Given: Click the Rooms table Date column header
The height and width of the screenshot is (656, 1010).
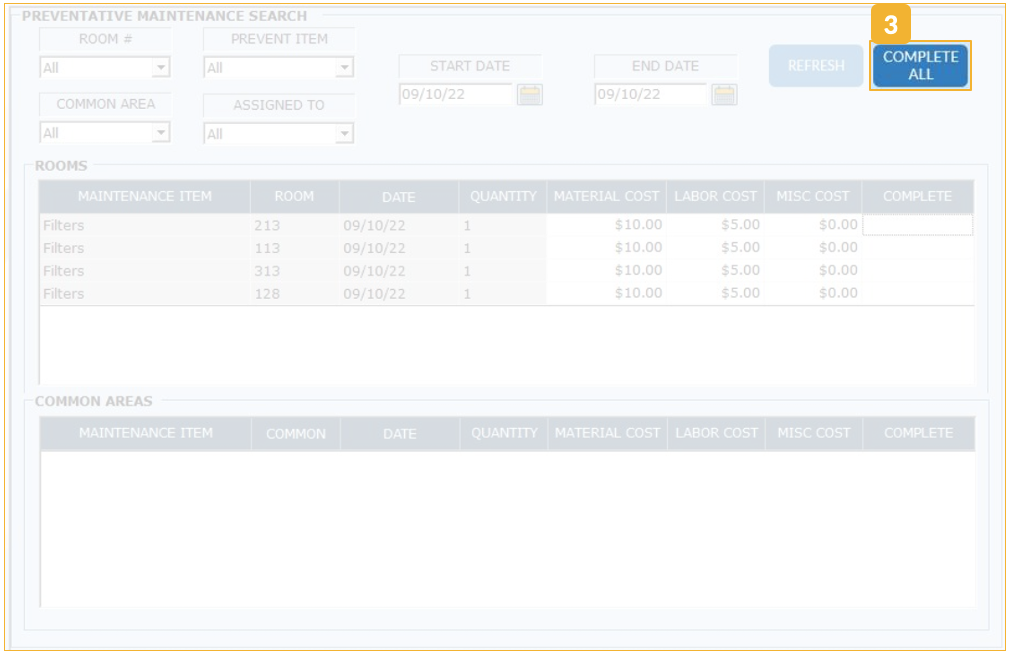Looking at the screenshot, I should click(x=398, y=197).
